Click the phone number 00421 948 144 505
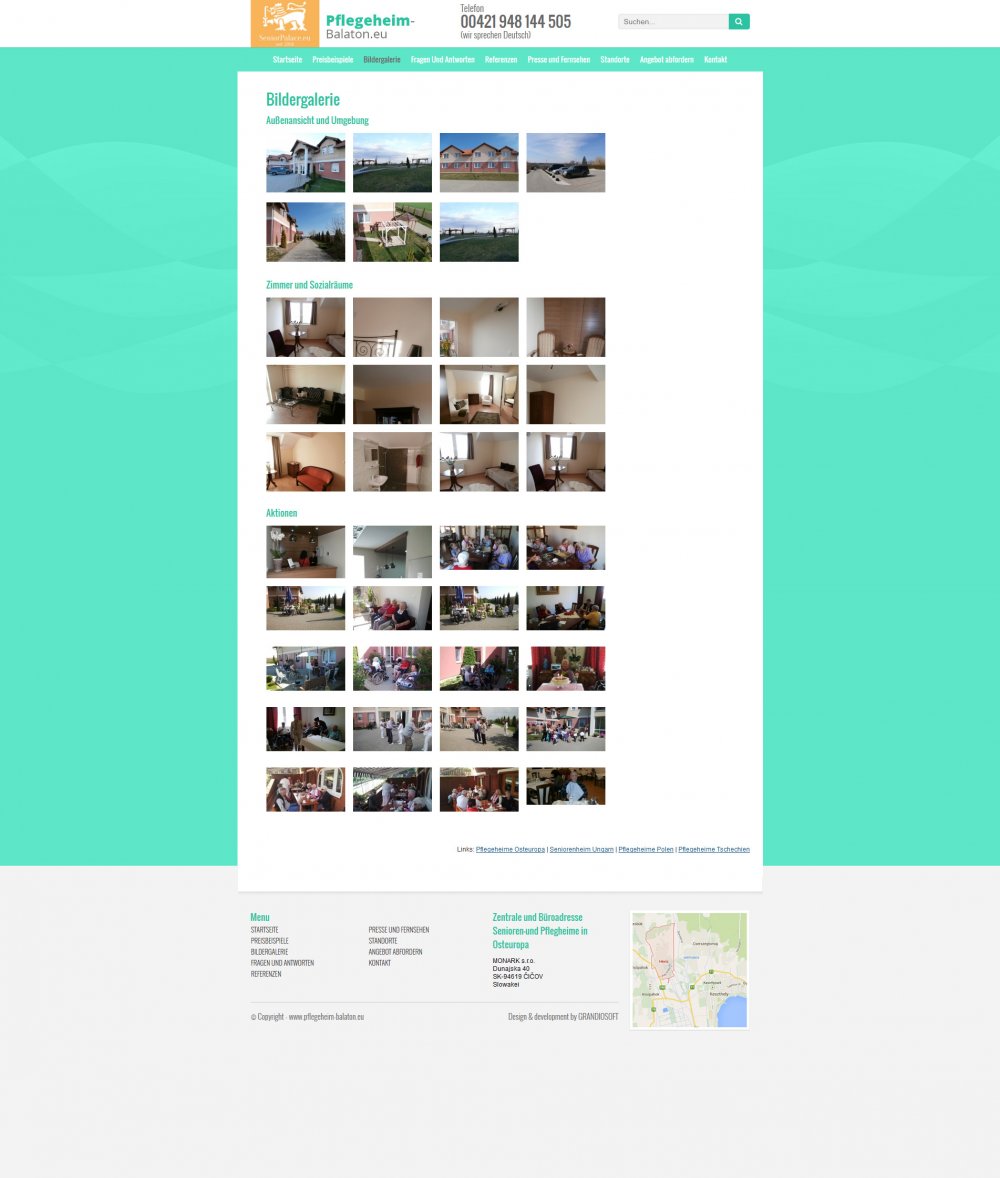1000x1178 pixels. (515, 22)
